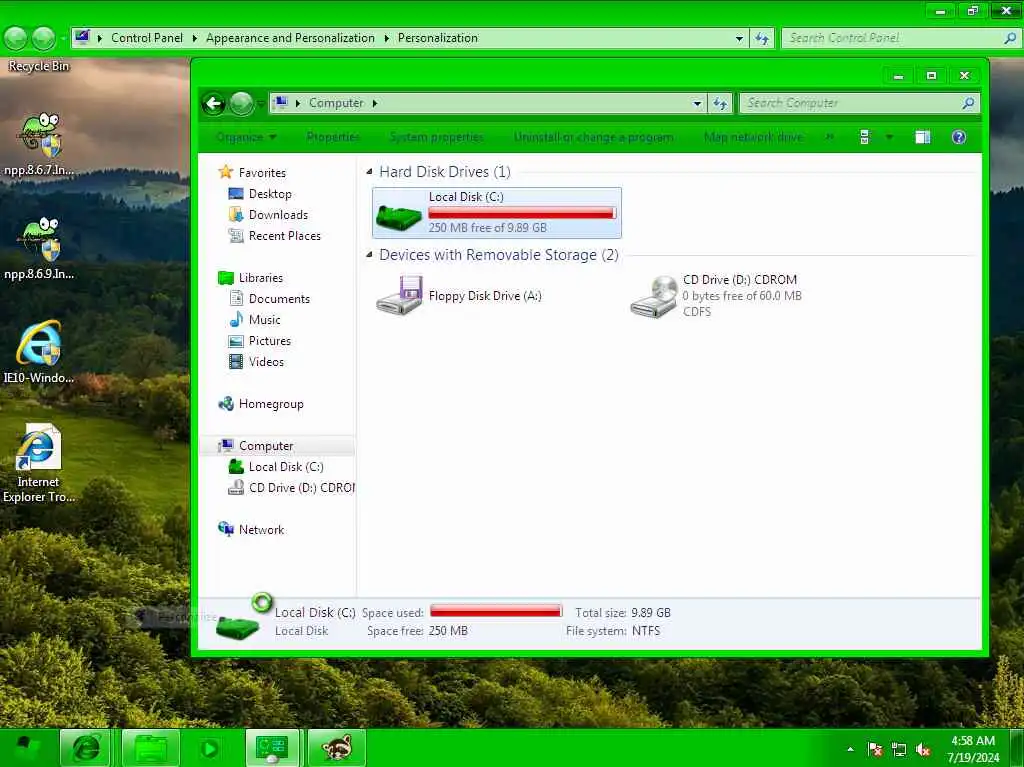Click the Personalization breadcrumb
Viewport: 1024px width, 767px height.
(x=438, y=38)
